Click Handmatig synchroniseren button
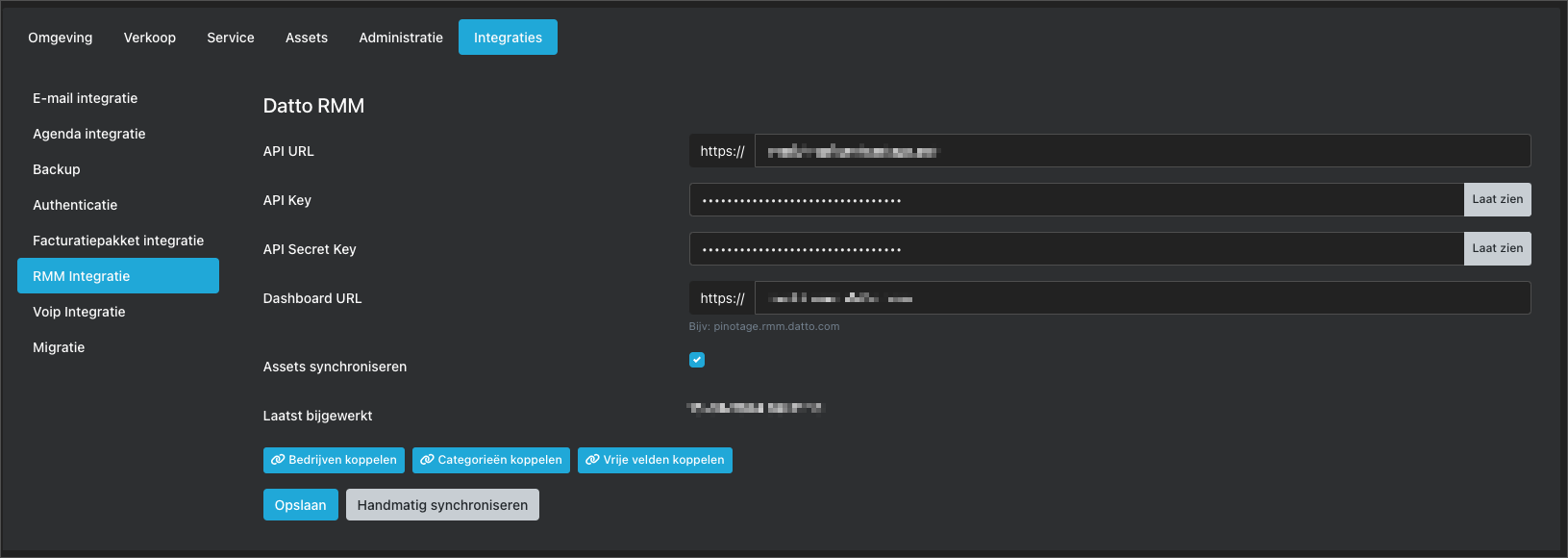Viewport: 1568px width, 558px height. tap(442, 505)
